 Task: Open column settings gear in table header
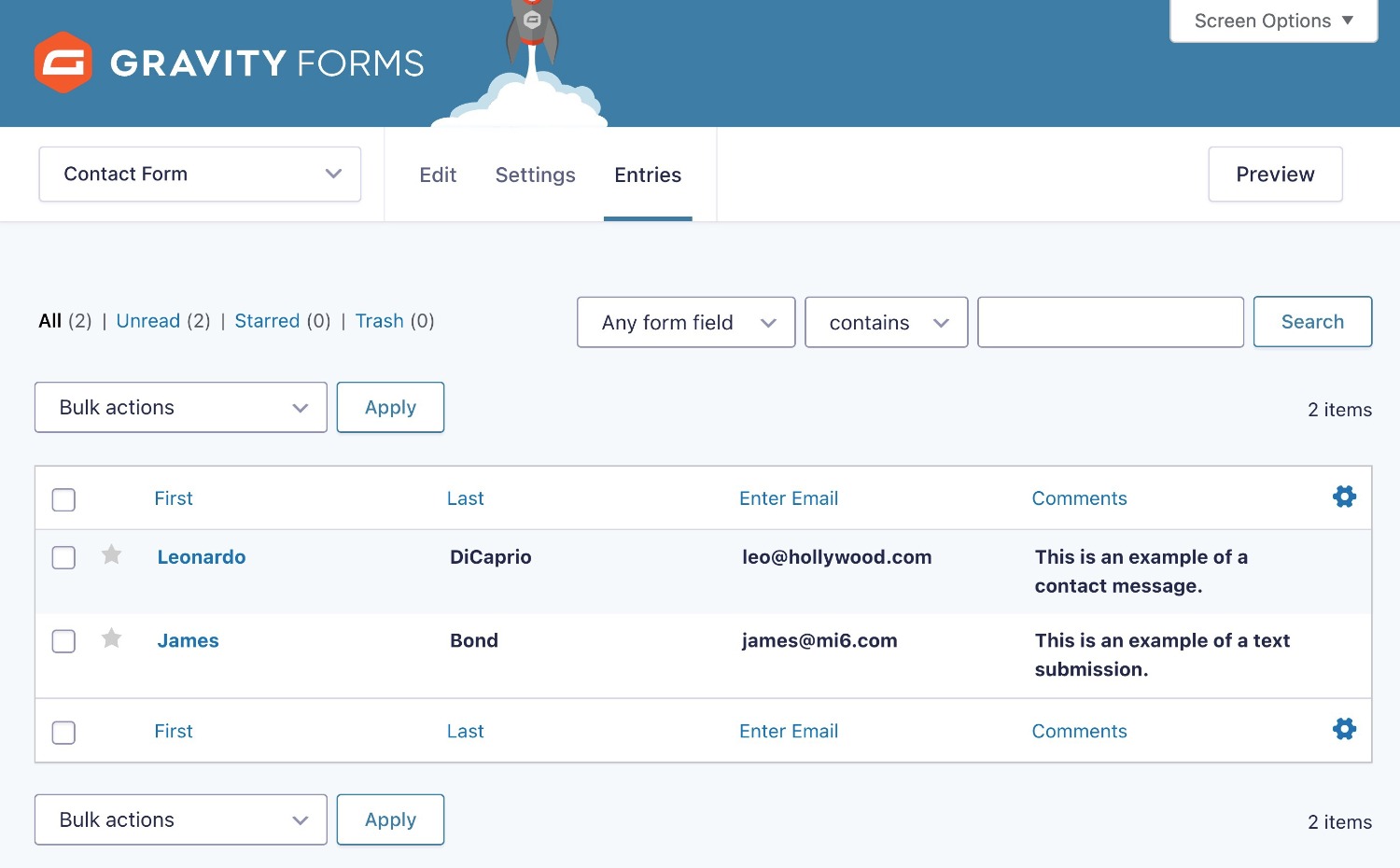1344,497
